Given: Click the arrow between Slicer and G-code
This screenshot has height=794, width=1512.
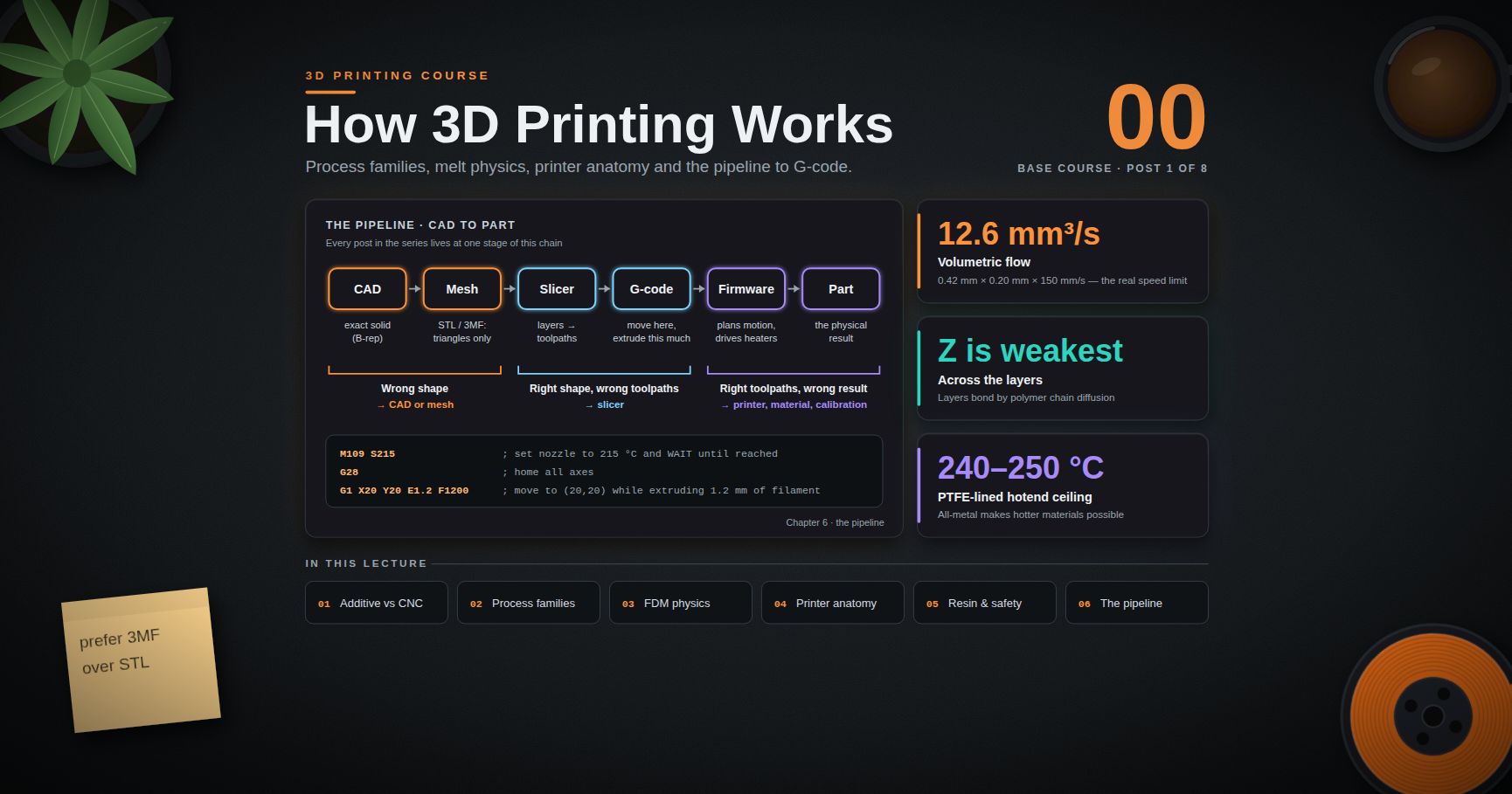Looking at the screenshot, I should (604, 289).
